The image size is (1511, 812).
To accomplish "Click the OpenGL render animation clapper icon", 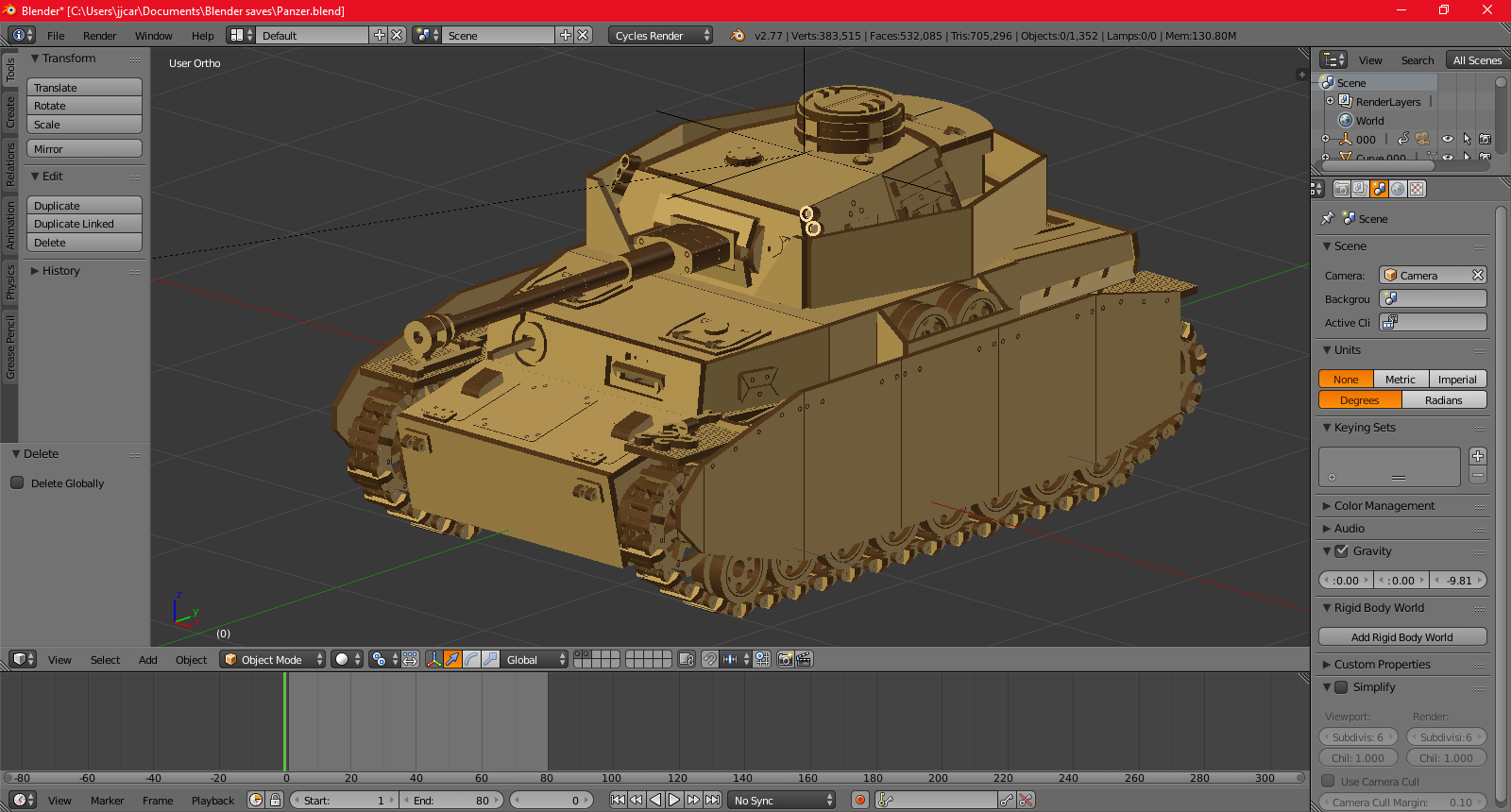I will click(x=804, y=659).
